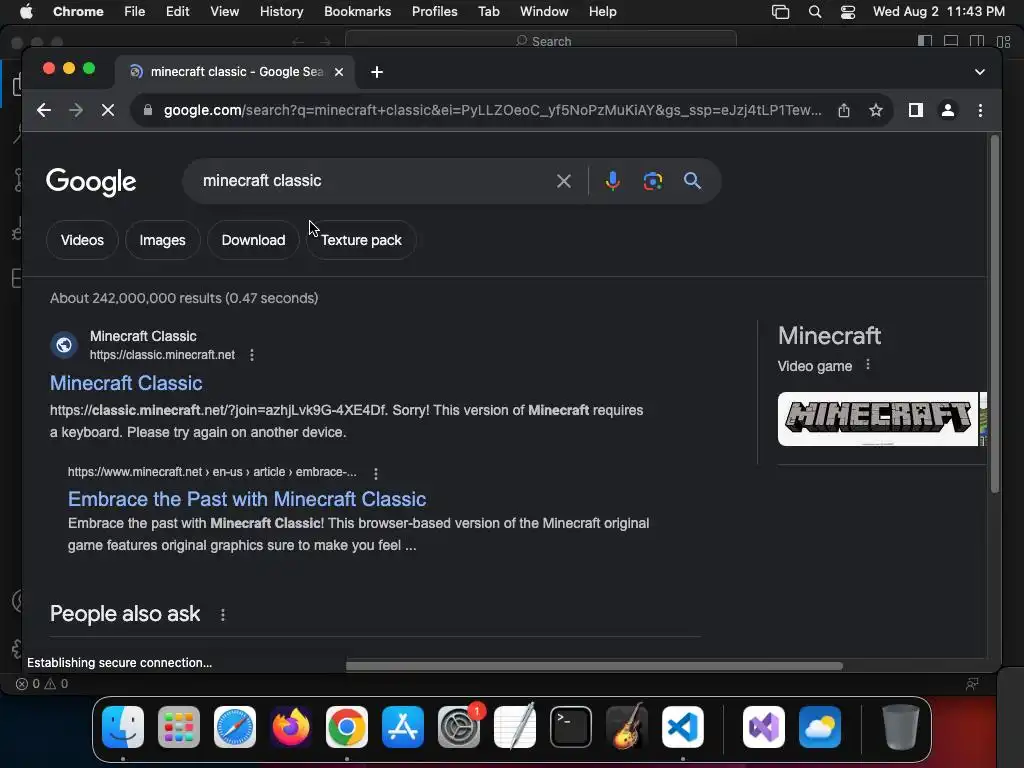Open Chrome's three-dot menu
The image size is (1024, 768).
(980, 110)
